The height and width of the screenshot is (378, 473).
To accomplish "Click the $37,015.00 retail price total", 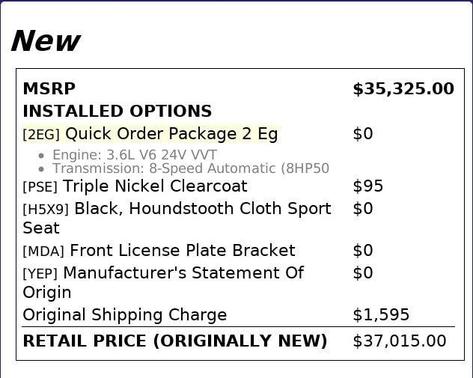I will coord(399,341).
